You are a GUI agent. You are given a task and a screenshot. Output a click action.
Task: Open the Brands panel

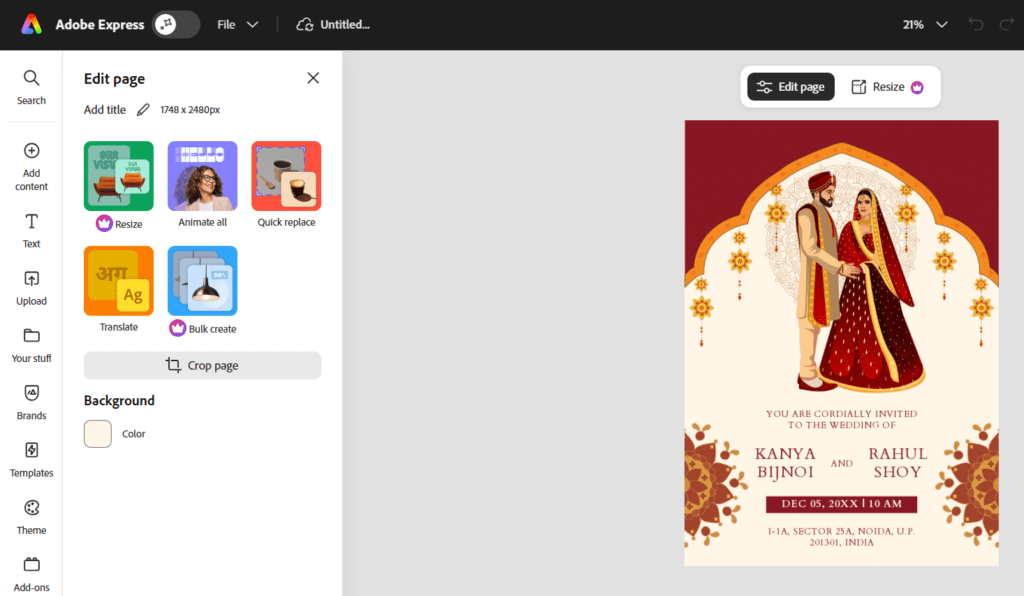click(31, 400)
